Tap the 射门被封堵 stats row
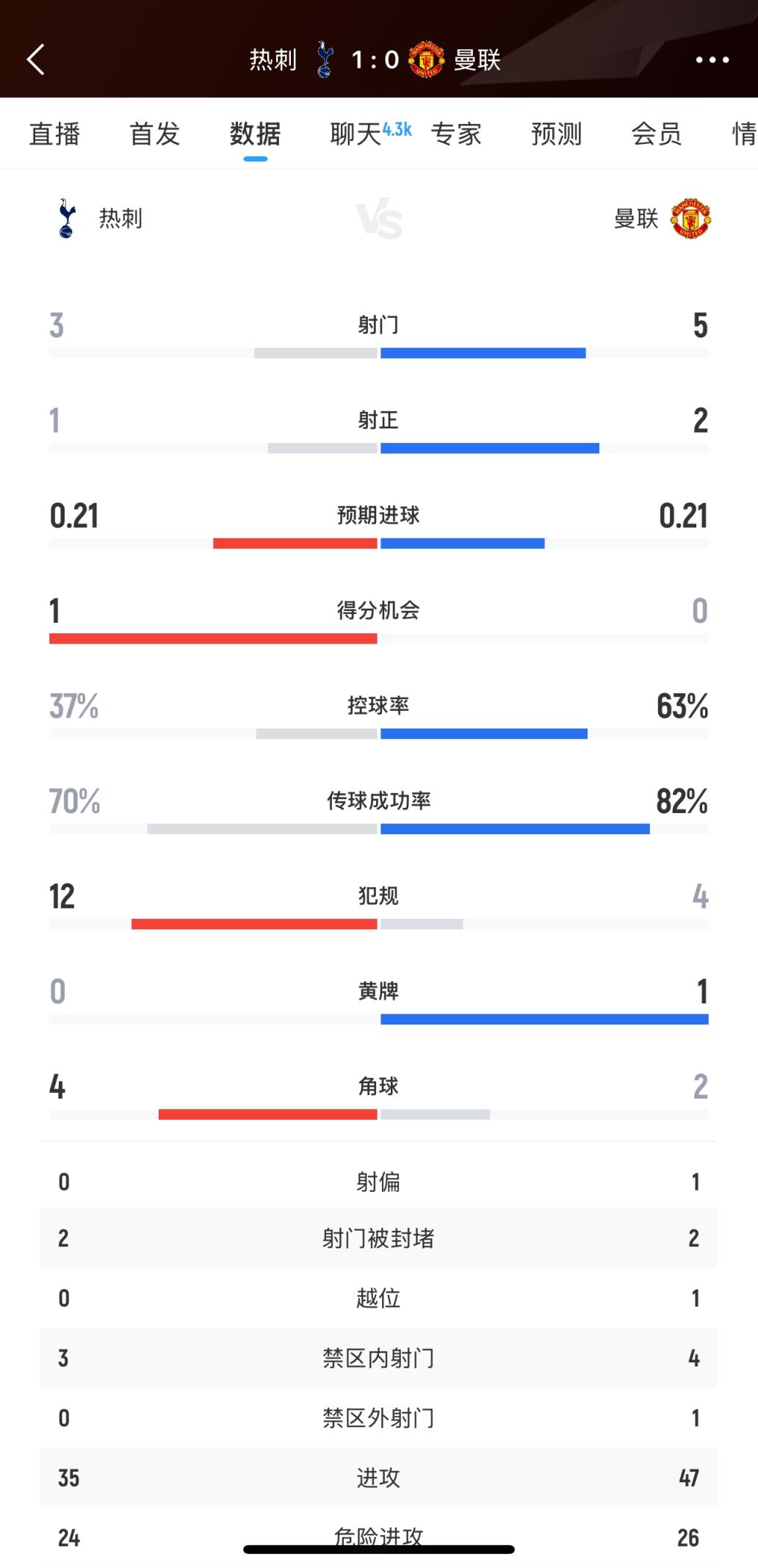This screenshot has height=1568, width=758. click(379, 1238)
